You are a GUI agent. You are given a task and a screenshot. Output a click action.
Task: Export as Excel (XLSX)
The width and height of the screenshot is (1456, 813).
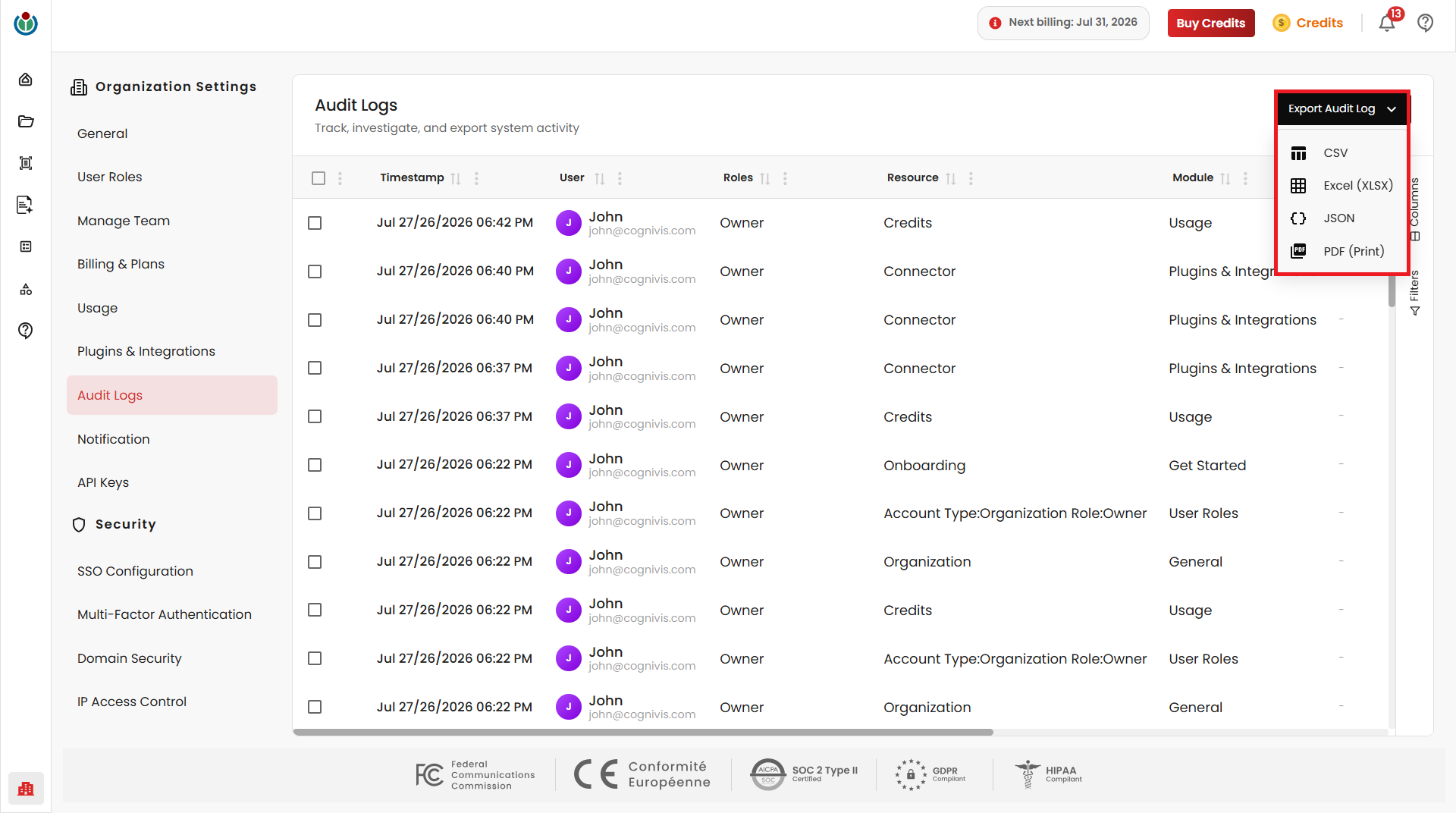click(1341, 186)
